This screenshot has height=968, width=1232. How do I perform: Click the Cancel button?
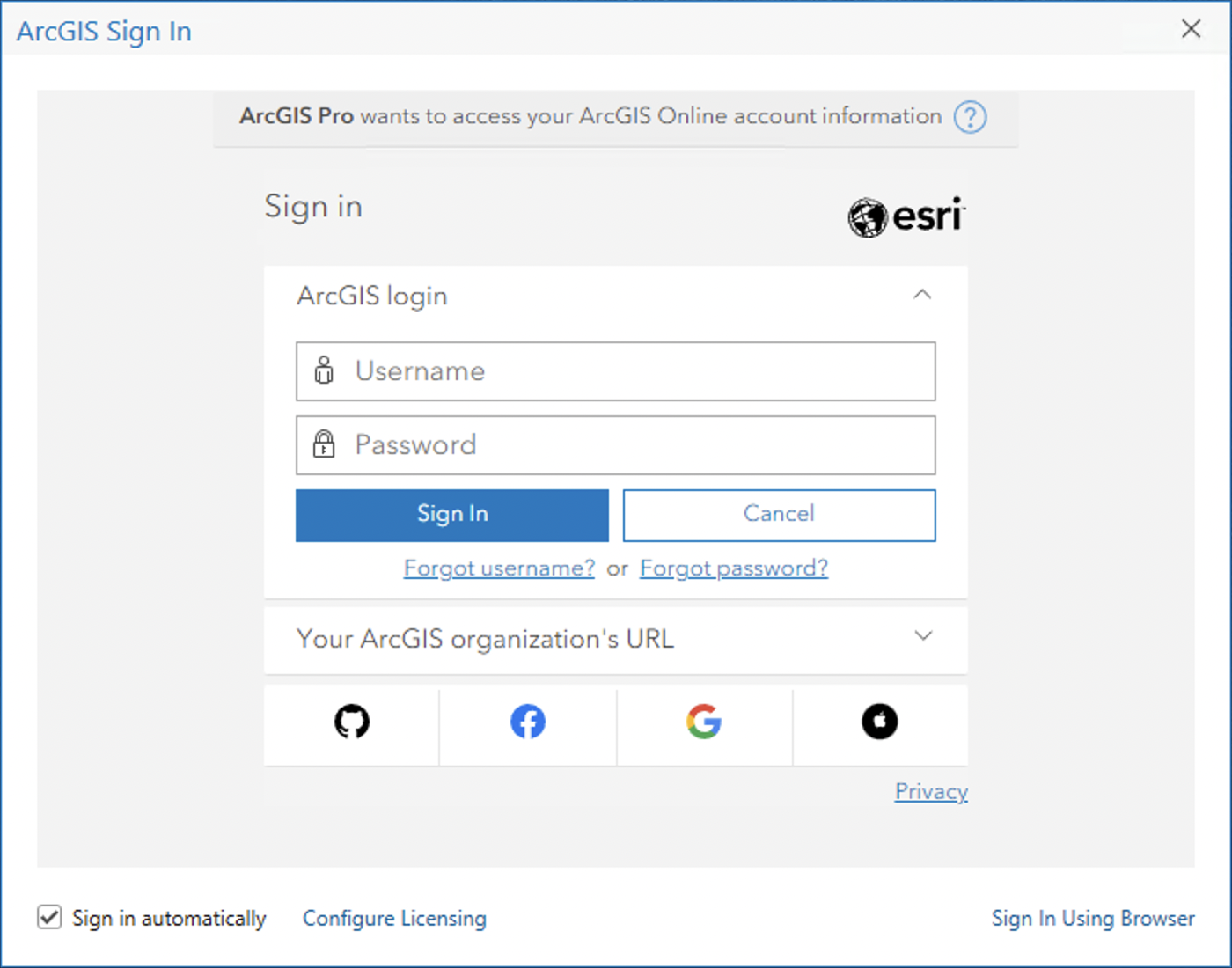pyautogui.click(x=779, y=515)
